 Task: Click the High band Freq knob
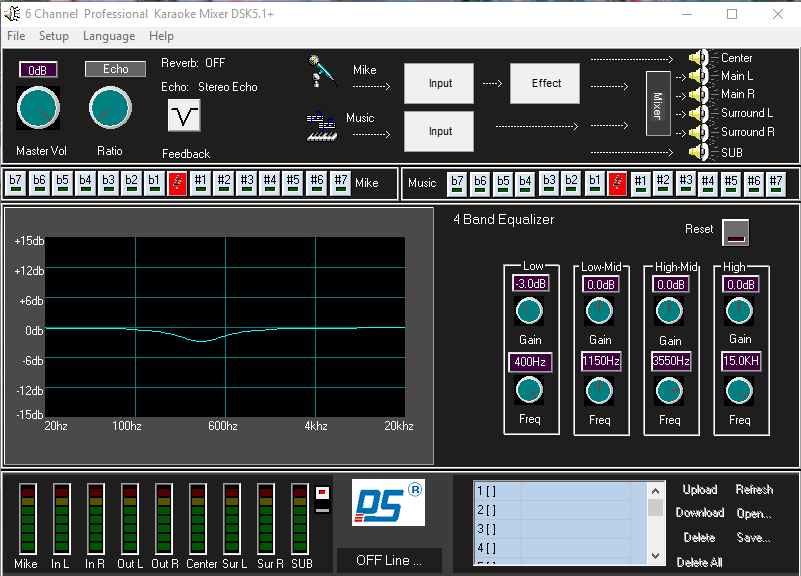(739, 391)
